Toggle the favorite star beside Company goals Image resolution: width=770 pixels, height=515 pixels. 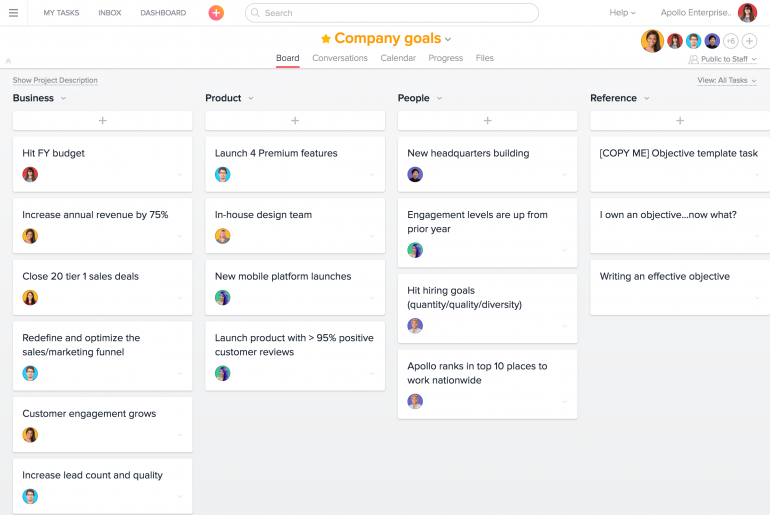pyautogui.click(x=326, y=38)
